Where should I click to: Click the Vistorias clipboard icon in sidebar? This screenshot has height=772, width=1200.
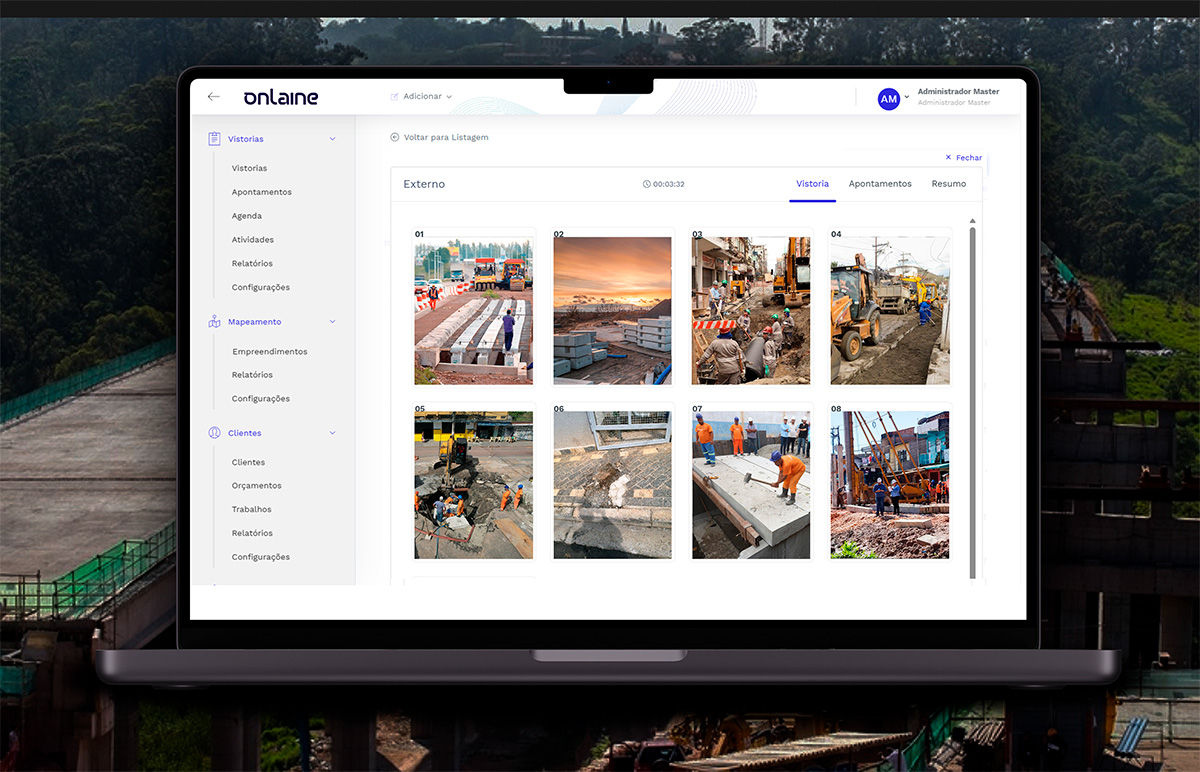(214, 139)
